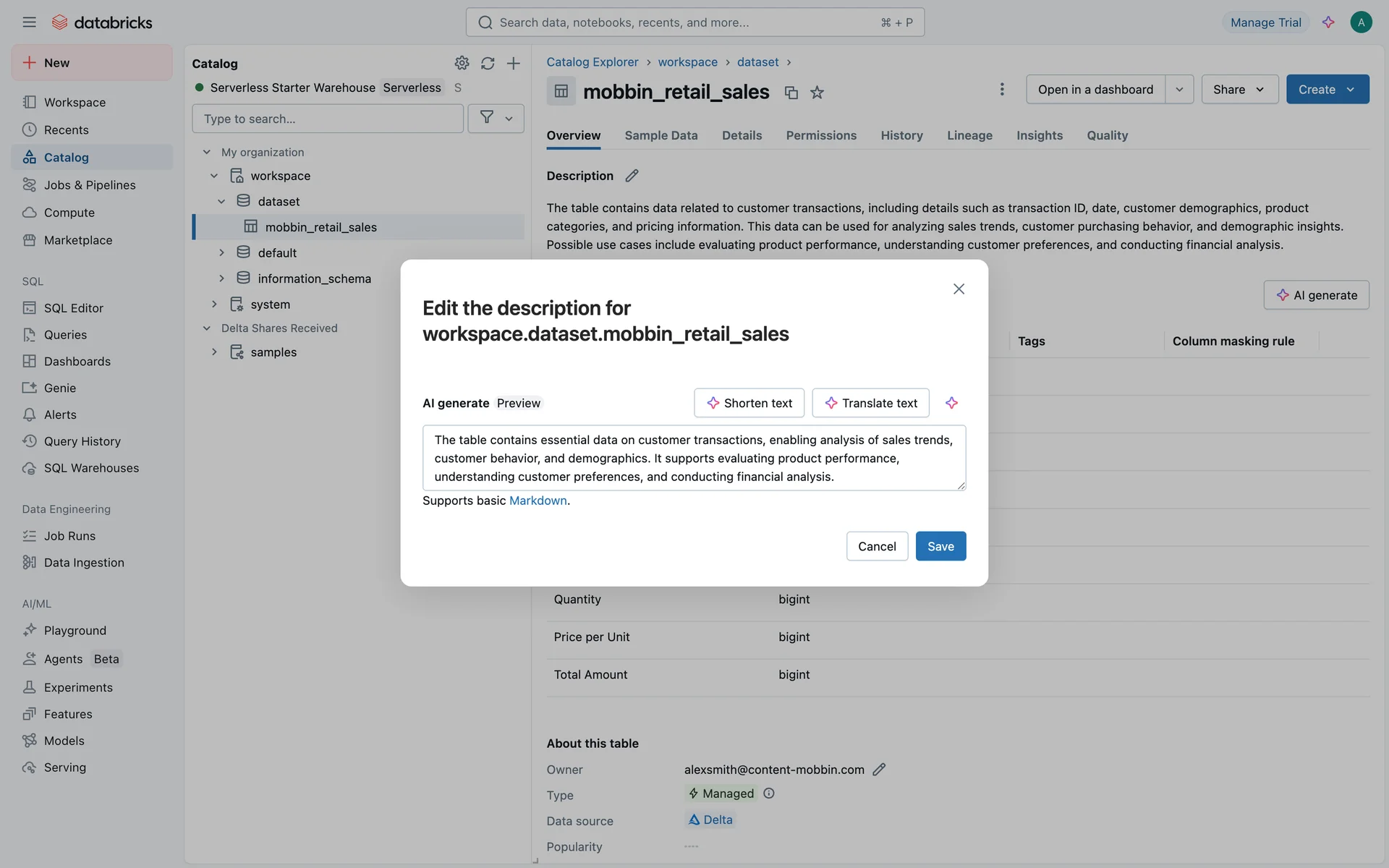Open the Databricks assistant sparkle icon
The height and width of the screenshot is (868, 1389).
pyautogui.click(x=1328, y=22)
